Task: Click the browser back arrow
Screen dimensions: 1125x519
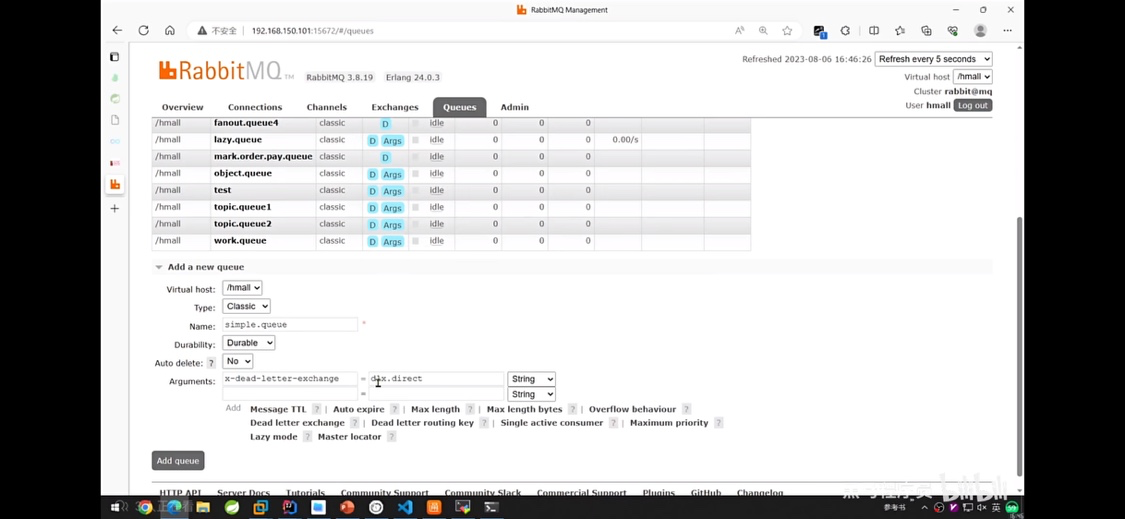Action: (117, 31)
